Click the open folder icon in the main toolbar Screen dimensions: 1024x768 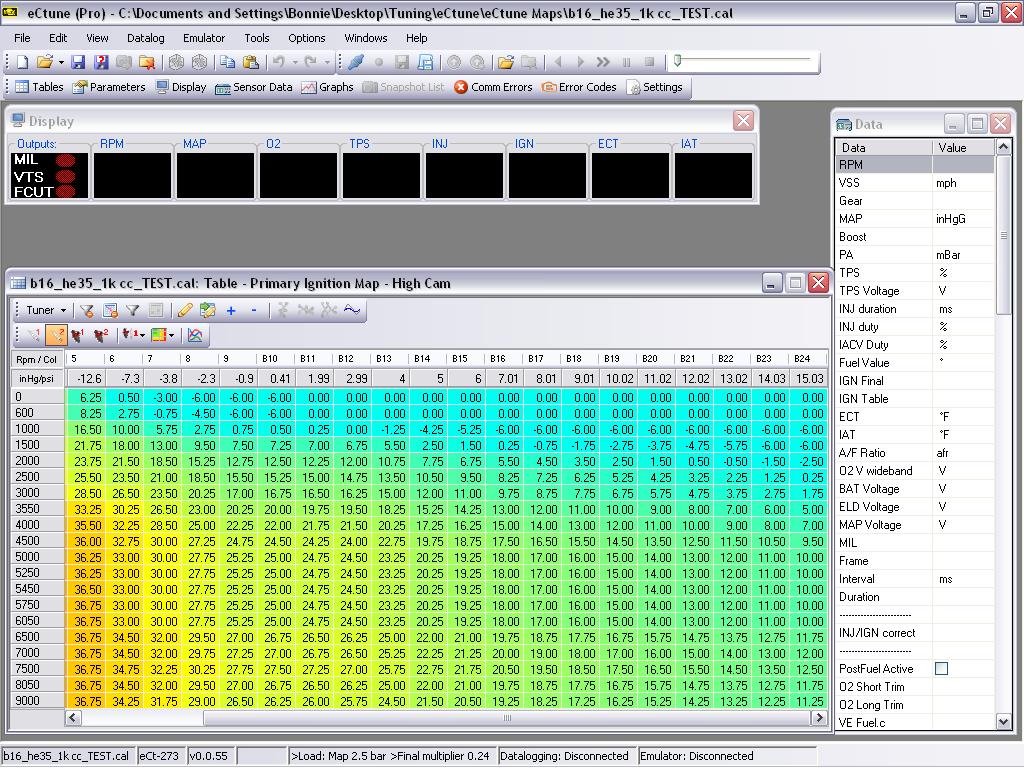click(x=44, y=62)
